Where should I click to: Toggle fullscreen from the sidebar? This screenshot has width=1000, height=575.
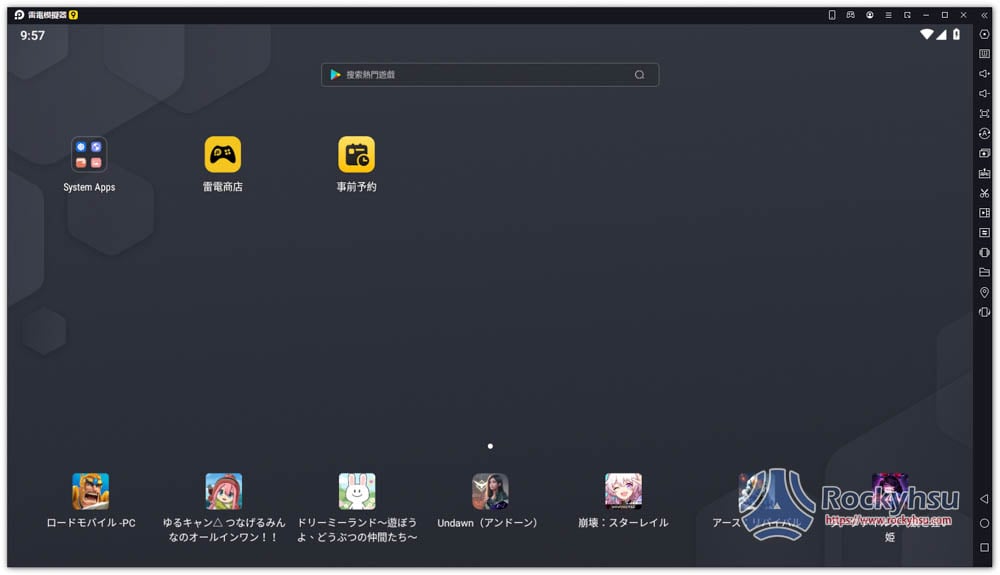click(x=984, y=113)
